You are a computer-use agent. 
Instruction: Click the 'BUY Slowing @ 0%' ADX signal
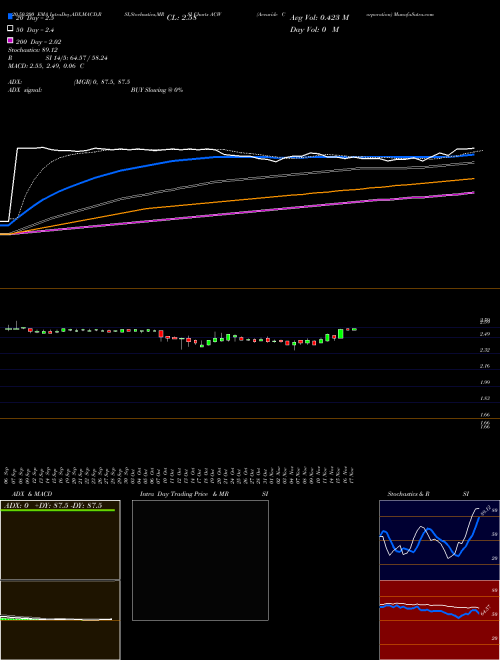[x=157, y=90]
